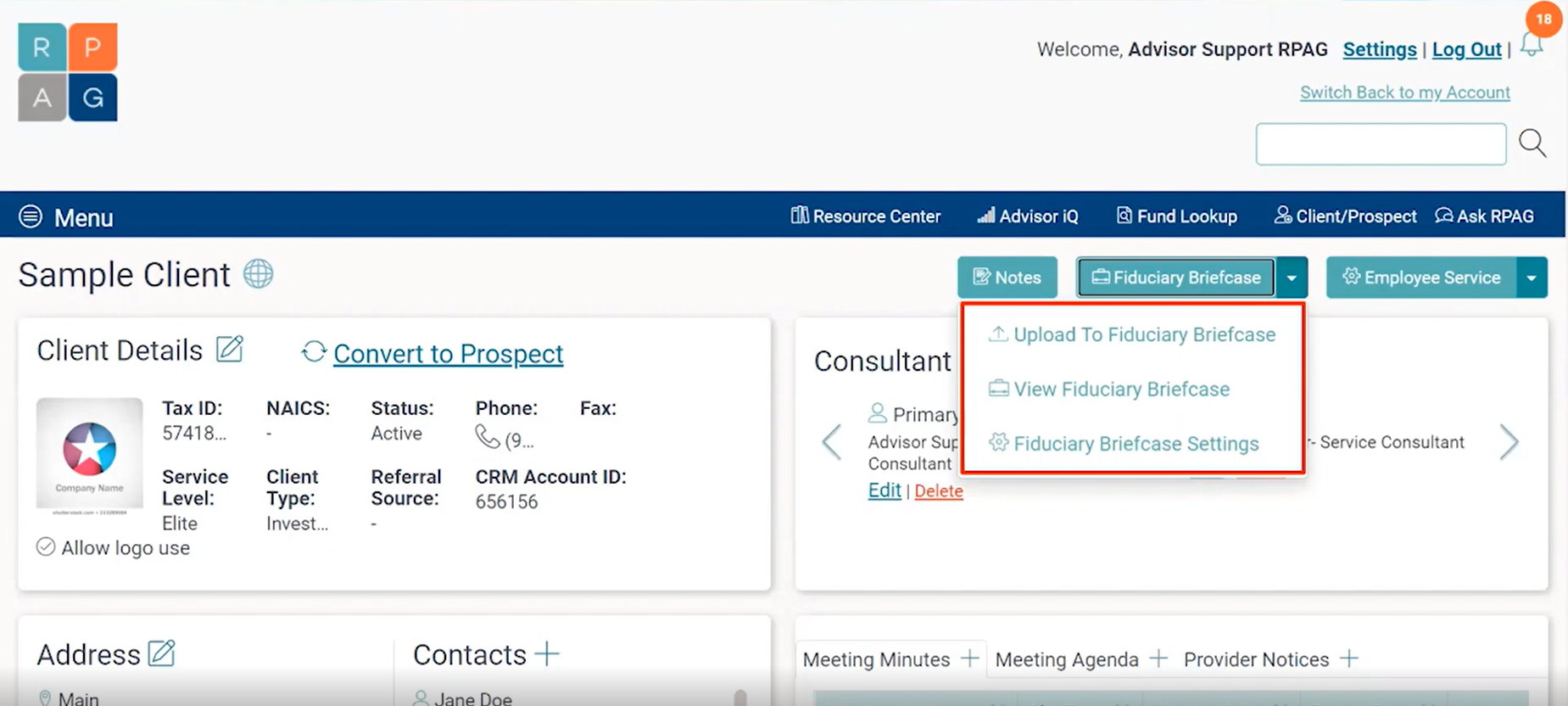1568x706 pixels.
Task: Focus the header search field
Action: (x=1381, y=144)
